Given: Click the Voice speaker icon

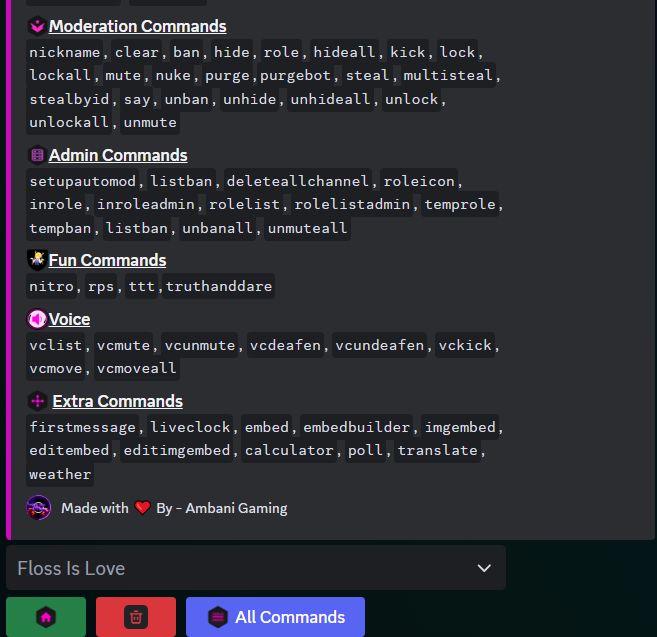Looking at the screenshot, I should (x=37, y=319).
